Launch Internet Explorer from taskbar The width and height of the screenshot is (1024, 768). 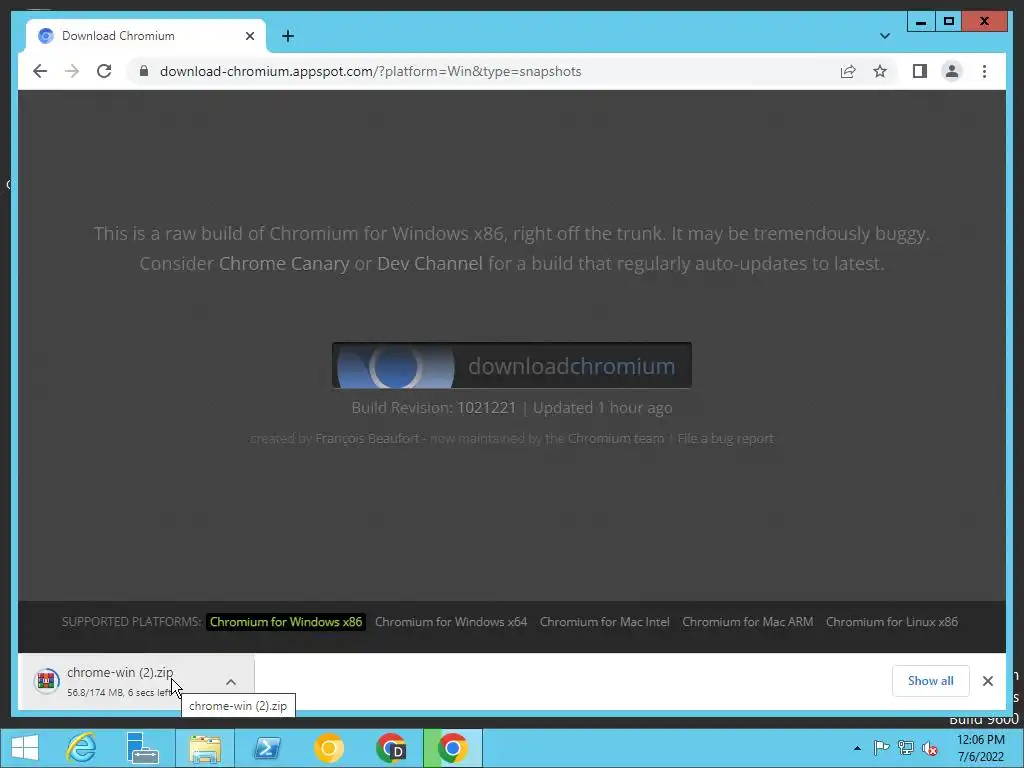82,748
